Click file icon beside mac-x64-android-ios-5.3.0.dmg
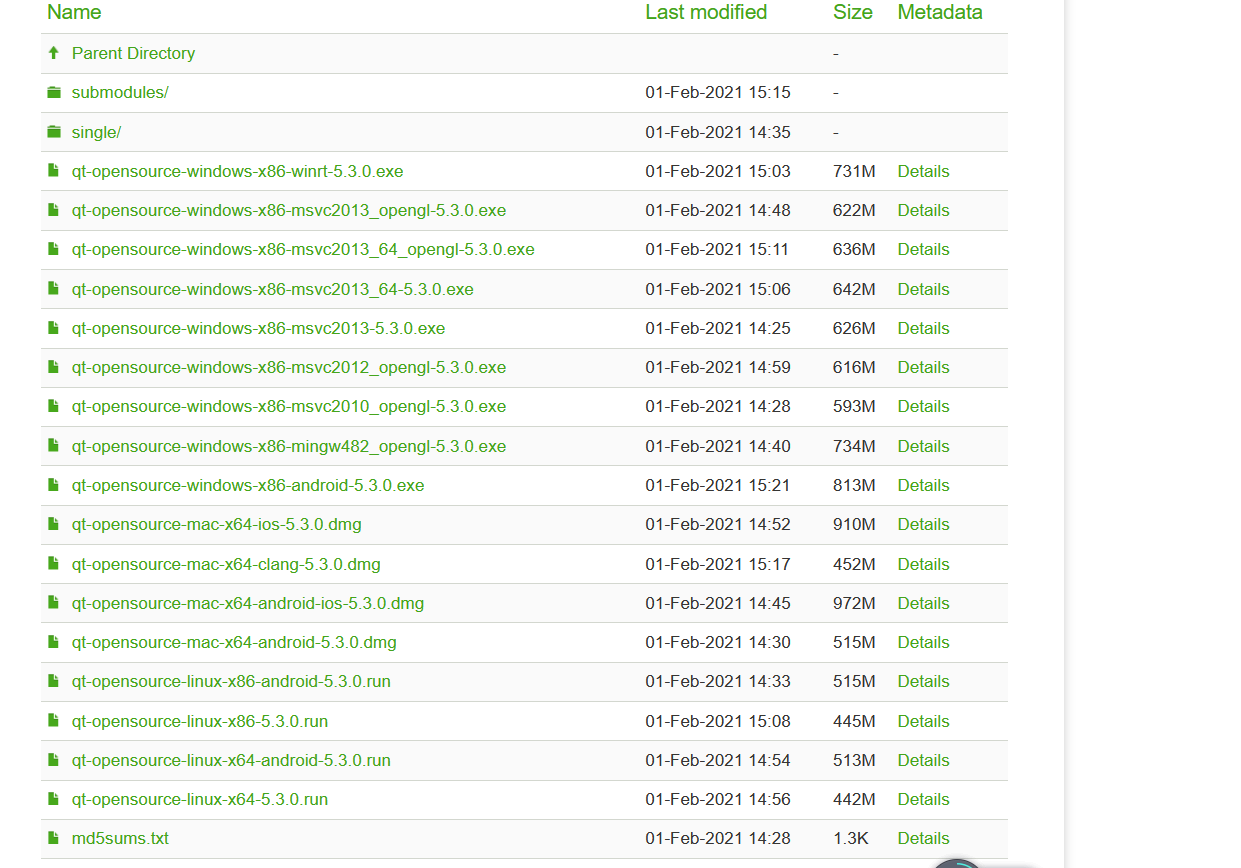The width and height of the screenshot is (1241, 868). [54, 603]
